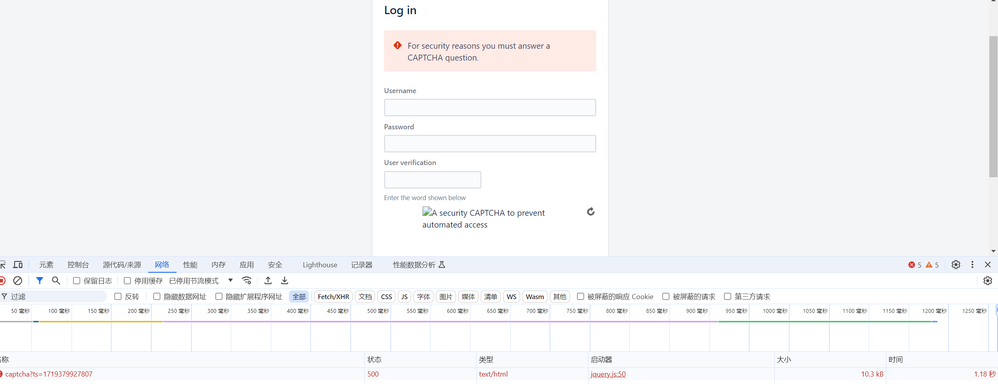Open DevTools settings gear icon in the DevTools tab bar

point(956,264)
